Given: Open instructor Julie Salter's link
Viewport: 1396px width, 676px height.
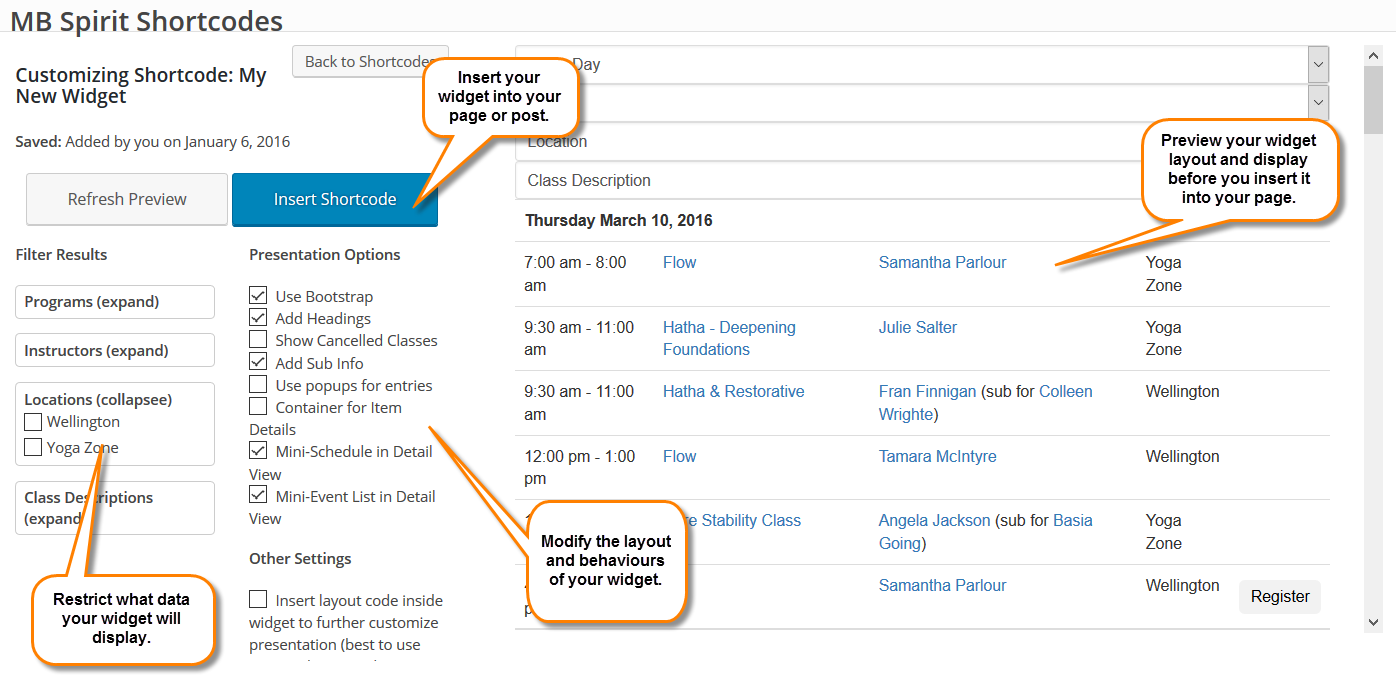Looking at the screenshot, I should point(917,327).
